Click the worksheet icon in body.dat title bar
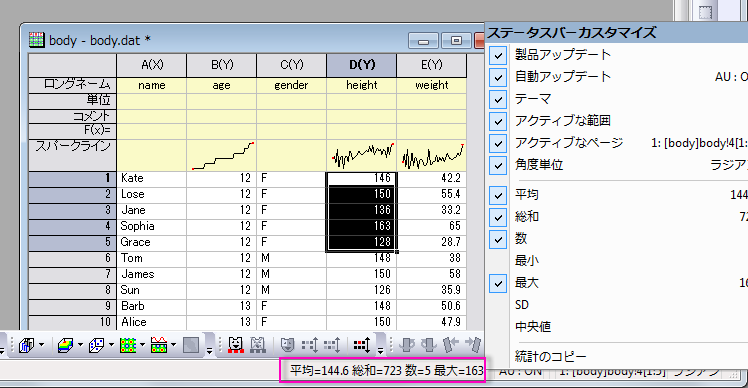The height and width of the screenshot is (388, 748). 36,40
